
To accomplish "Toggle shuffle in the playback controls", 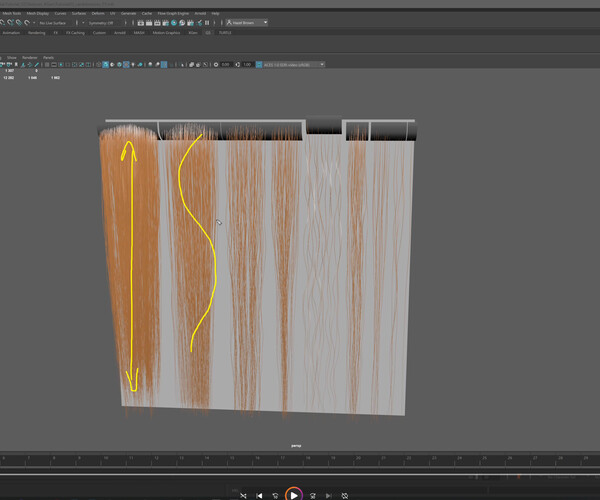I will coord(242,494).
